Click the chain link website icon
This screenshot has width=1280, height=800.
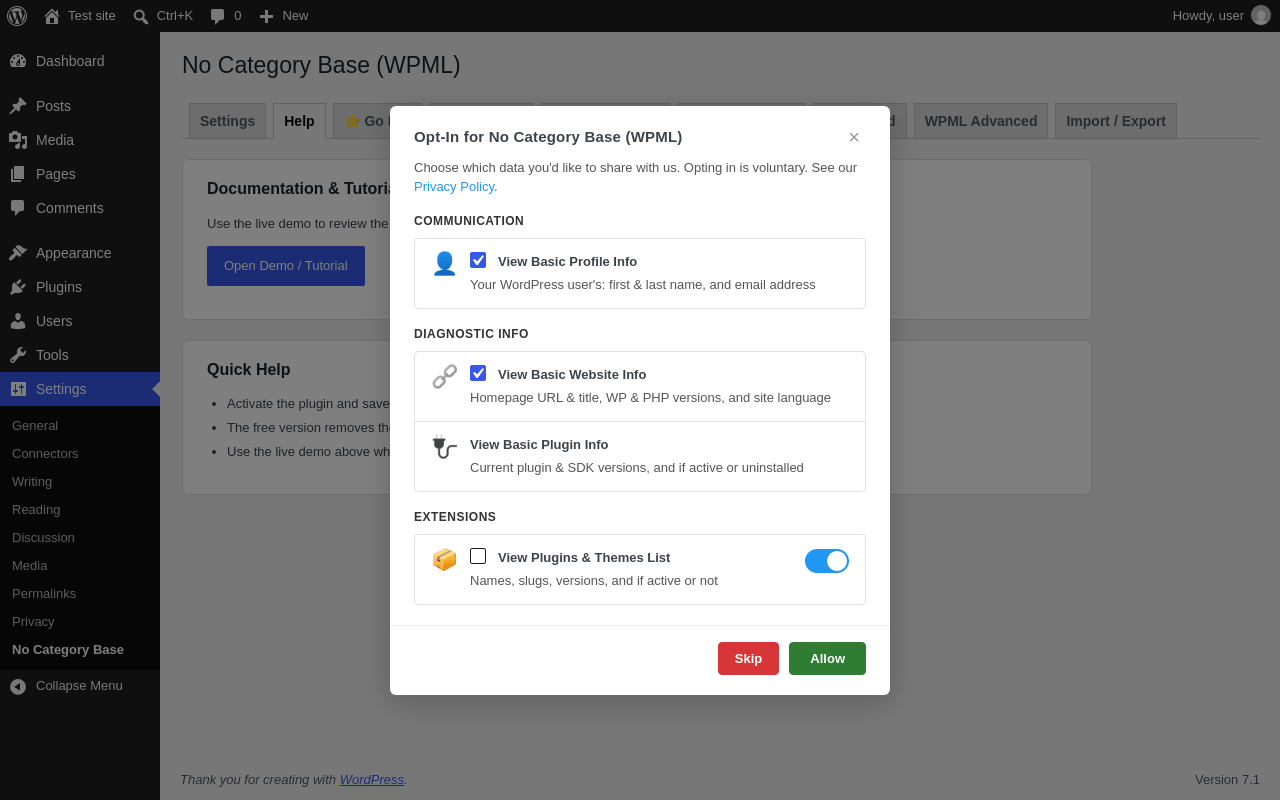444,377
